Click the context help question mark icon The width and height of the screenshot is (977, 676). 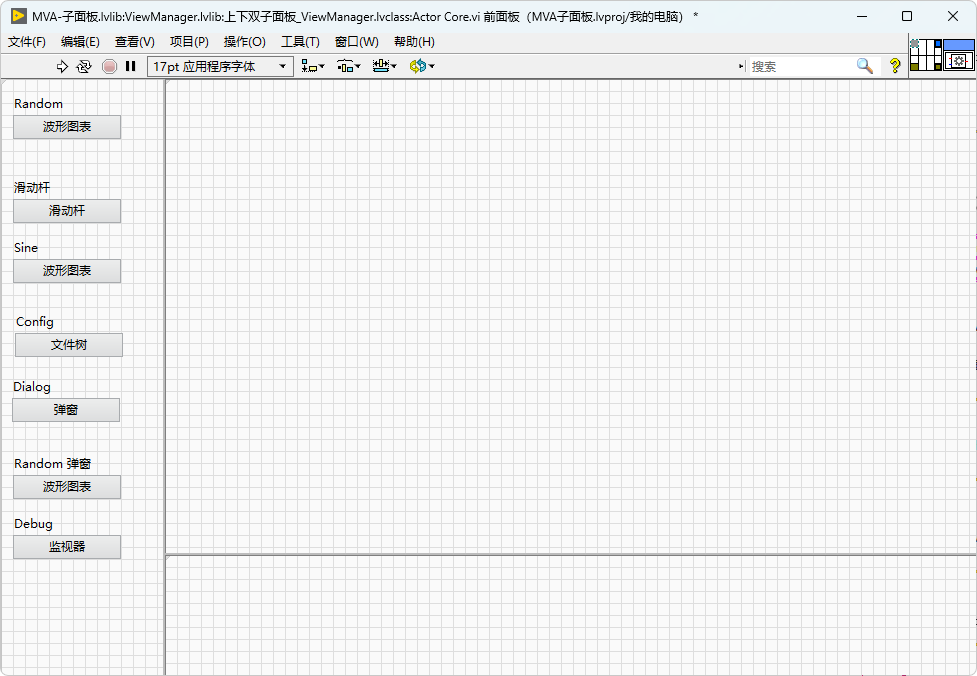pyautogui.click(x=895, y=65)
